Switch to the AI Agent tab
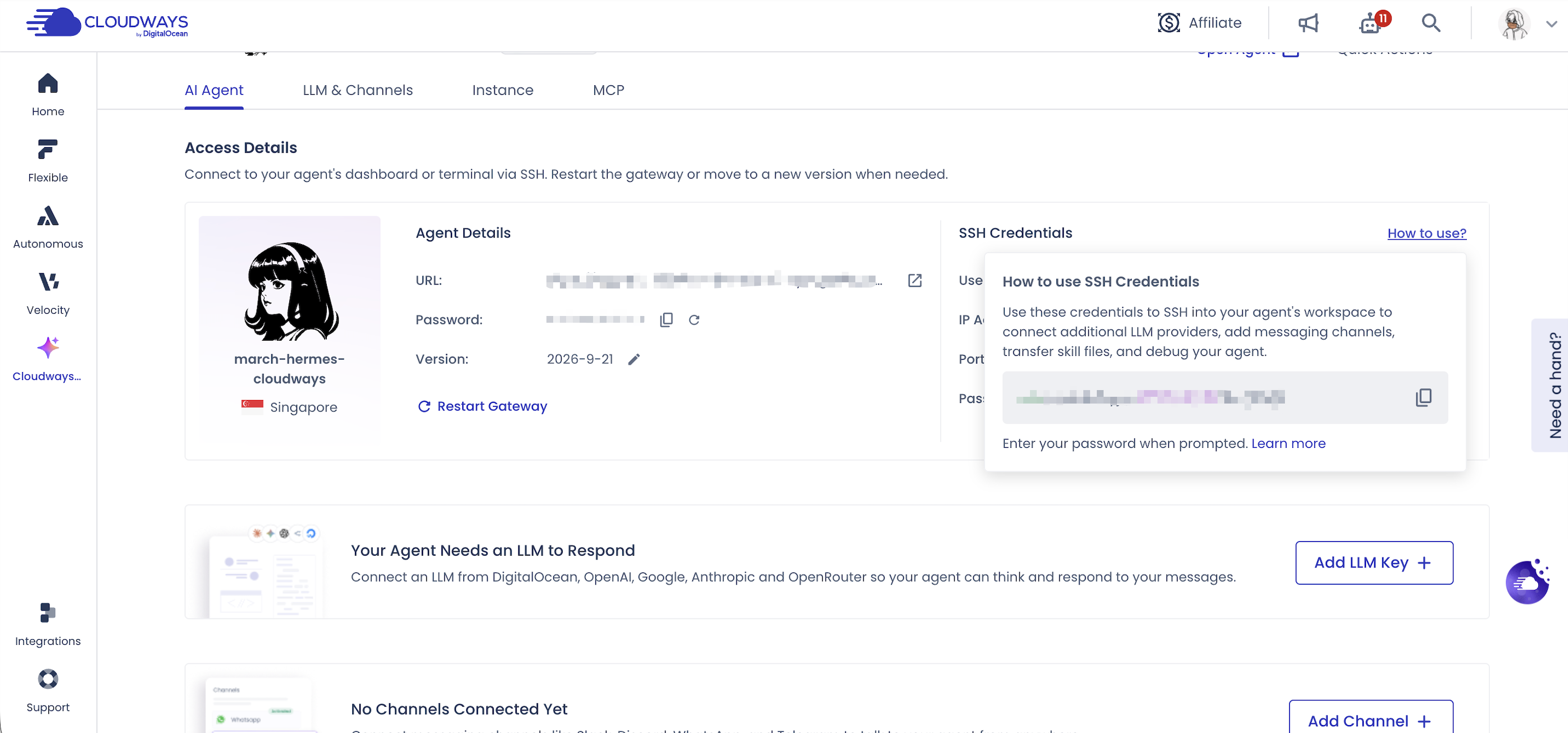 [x=213, y=90]
